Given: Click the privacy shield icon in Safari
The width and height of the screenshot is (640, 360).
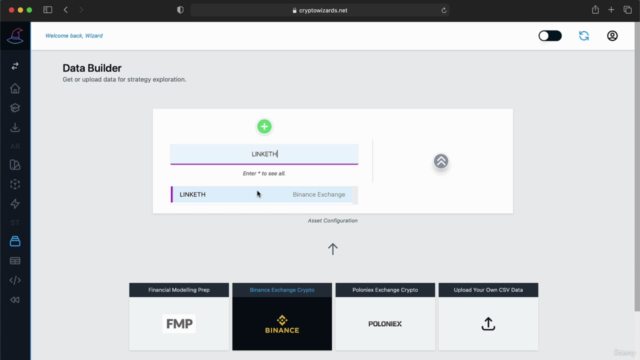Looking at the screenshot, I should pyautogui.click(x=180, y=10).
